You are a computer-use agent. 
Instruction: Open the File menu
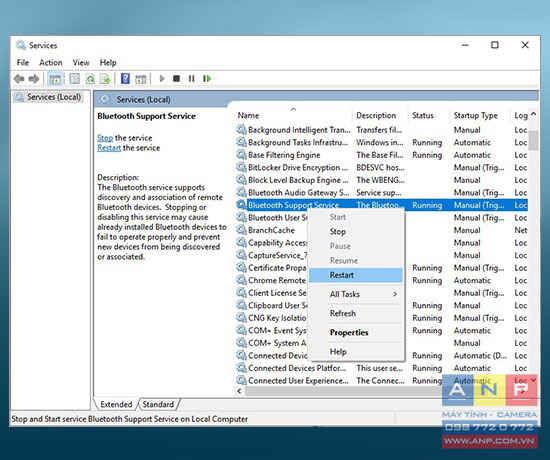coord(23,63)
